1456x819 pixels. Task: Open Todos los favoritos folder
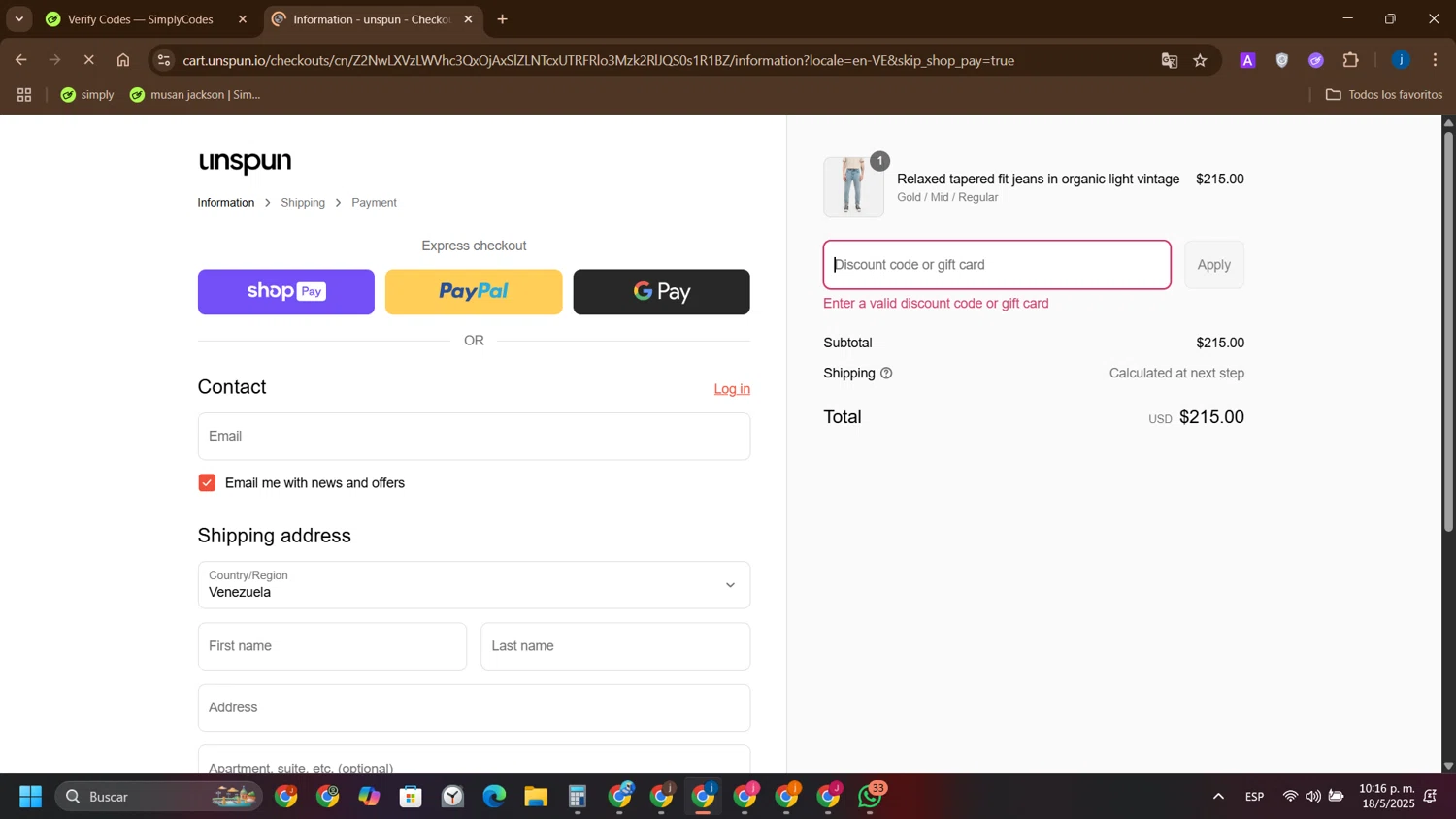pos(1384,95)
